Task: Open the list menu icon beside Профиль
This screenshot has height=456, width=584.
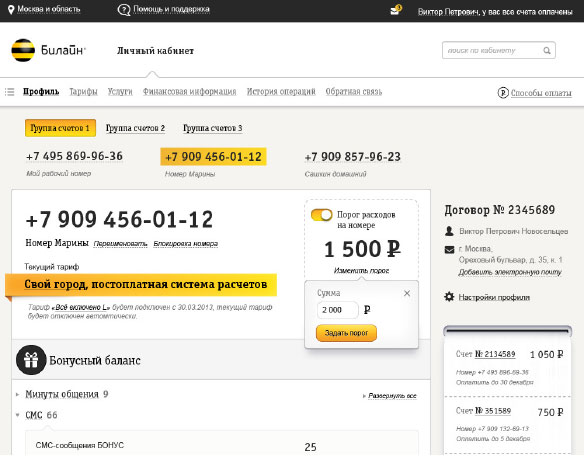Action: click(10, 91)
